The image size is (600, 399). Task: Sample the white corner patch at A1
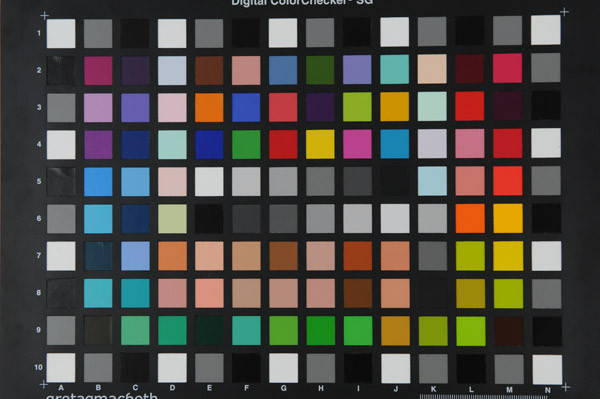point(61,34)
